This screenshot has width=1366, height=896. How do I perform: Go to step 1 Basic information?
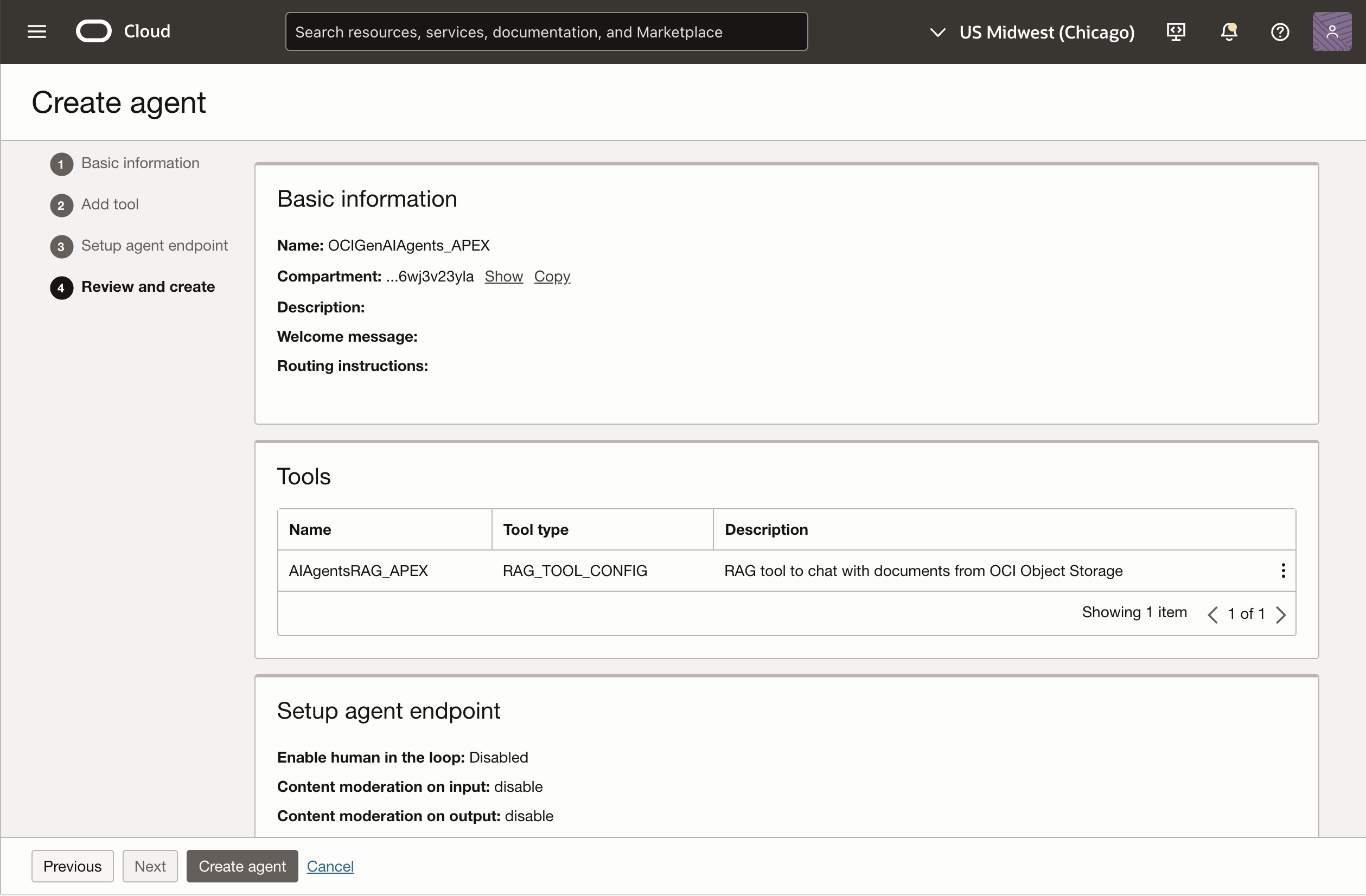(x=139, y=164)
